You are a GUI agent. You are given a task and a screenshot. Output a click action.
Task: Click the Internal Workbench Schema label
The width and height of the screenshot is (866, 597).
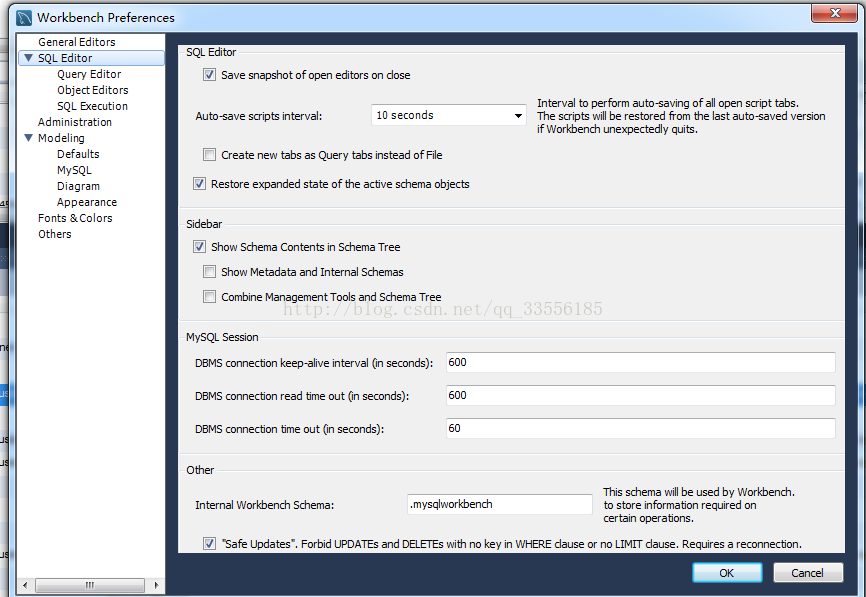pos(265,505)
